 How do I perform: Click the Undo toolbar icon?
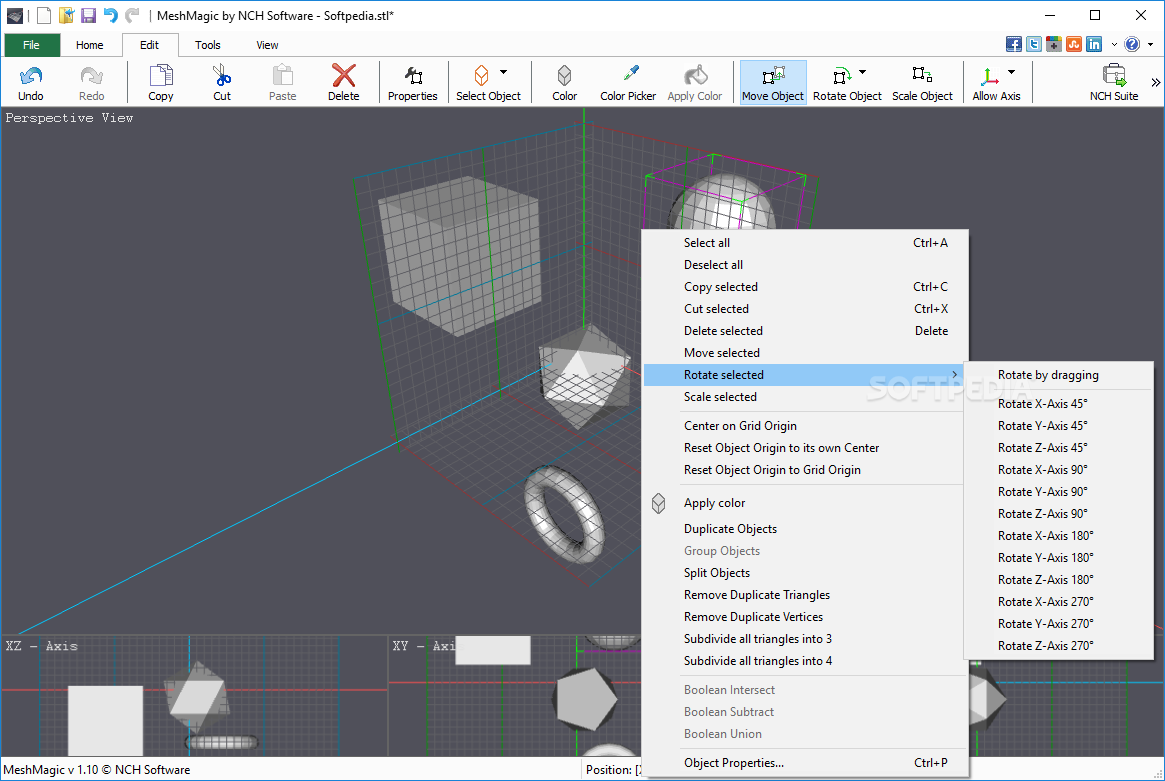(x=30, y=76)
